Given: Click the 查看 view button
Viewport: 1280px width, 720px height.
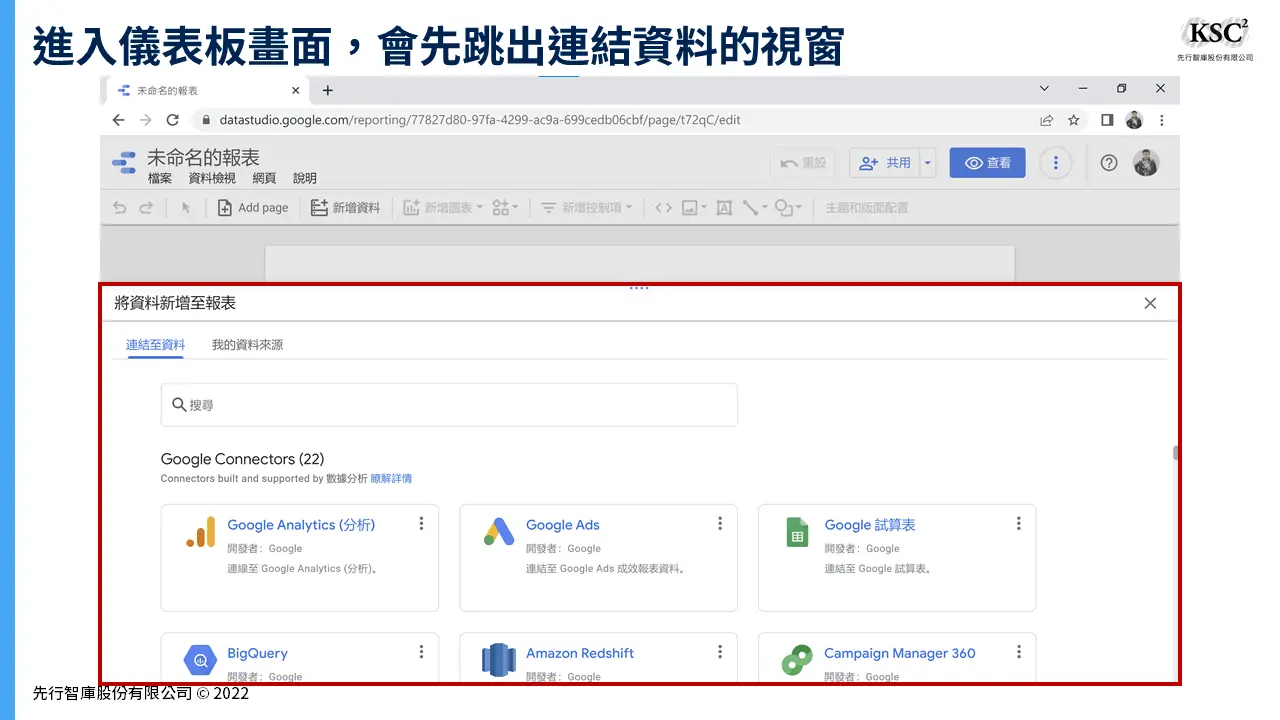Looking at the screenshot, I should coord(987,163).
